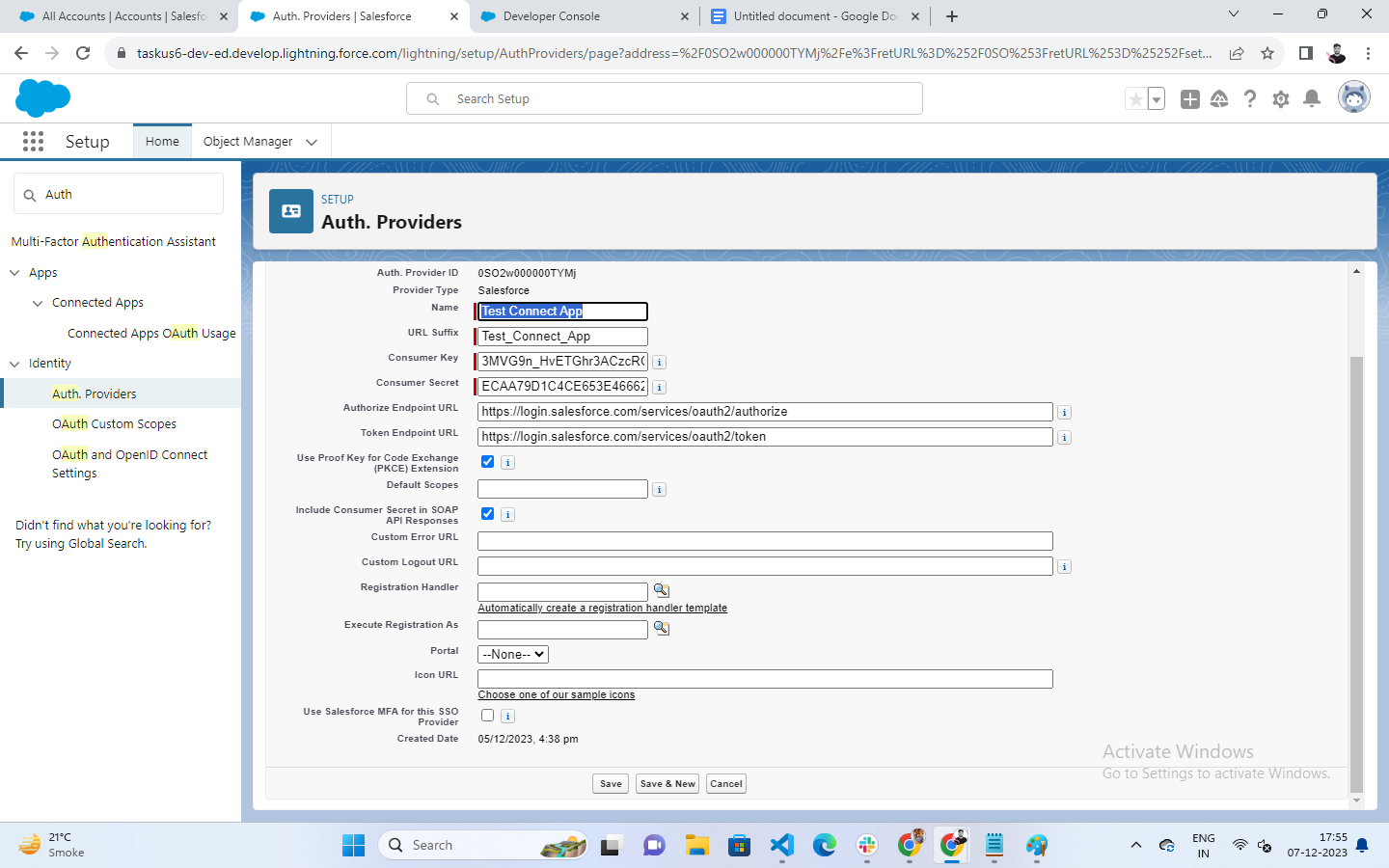This screenshot has width=1389, height=868.
Task: Open Registration Handler lookup icon
Action: 662,590
